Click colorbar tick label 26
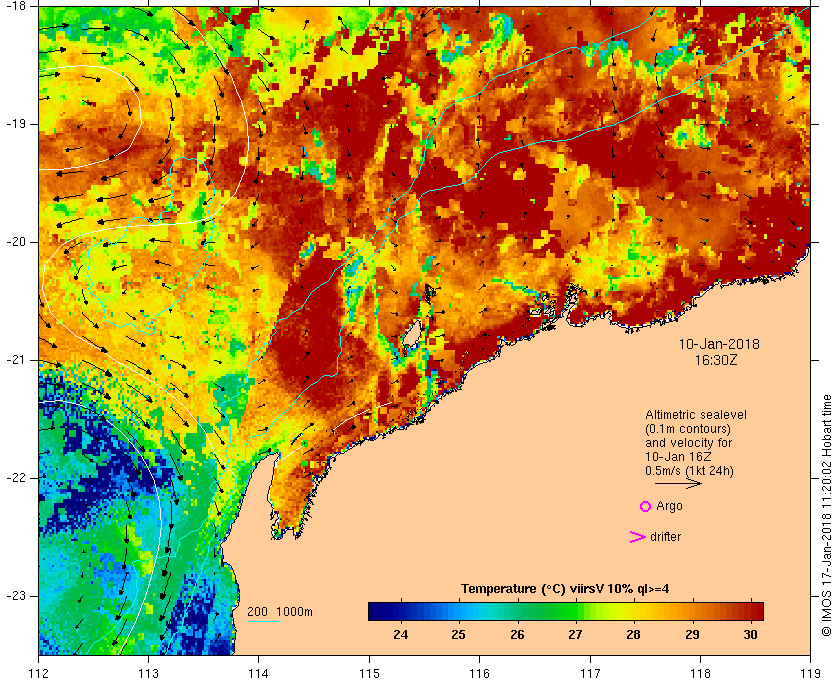 [x=517, y=634]
